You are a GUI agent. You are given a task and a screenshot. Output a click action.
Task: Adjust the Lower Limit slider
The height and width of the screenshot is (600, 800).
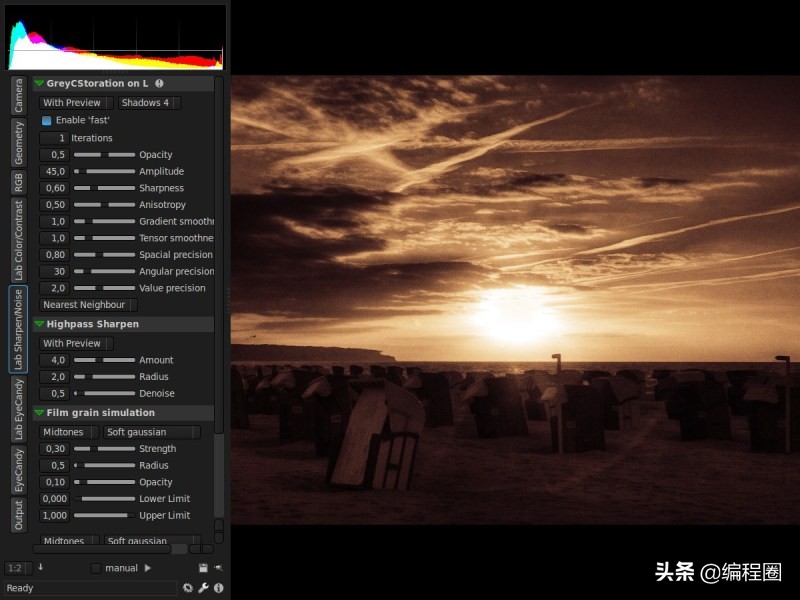pyautogui.click(x=105, y=499)
